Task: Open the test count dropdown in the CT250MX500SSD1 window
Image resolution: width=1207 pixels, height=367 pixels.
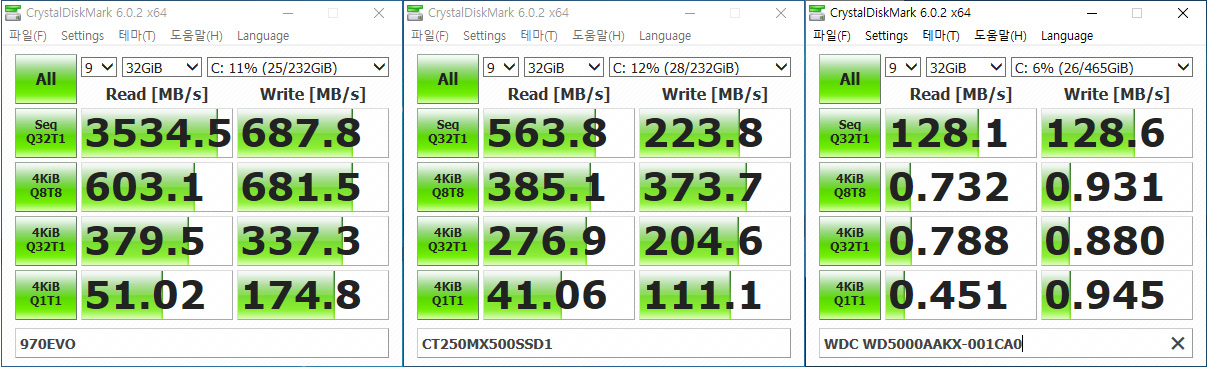Action: coord(501,68)
